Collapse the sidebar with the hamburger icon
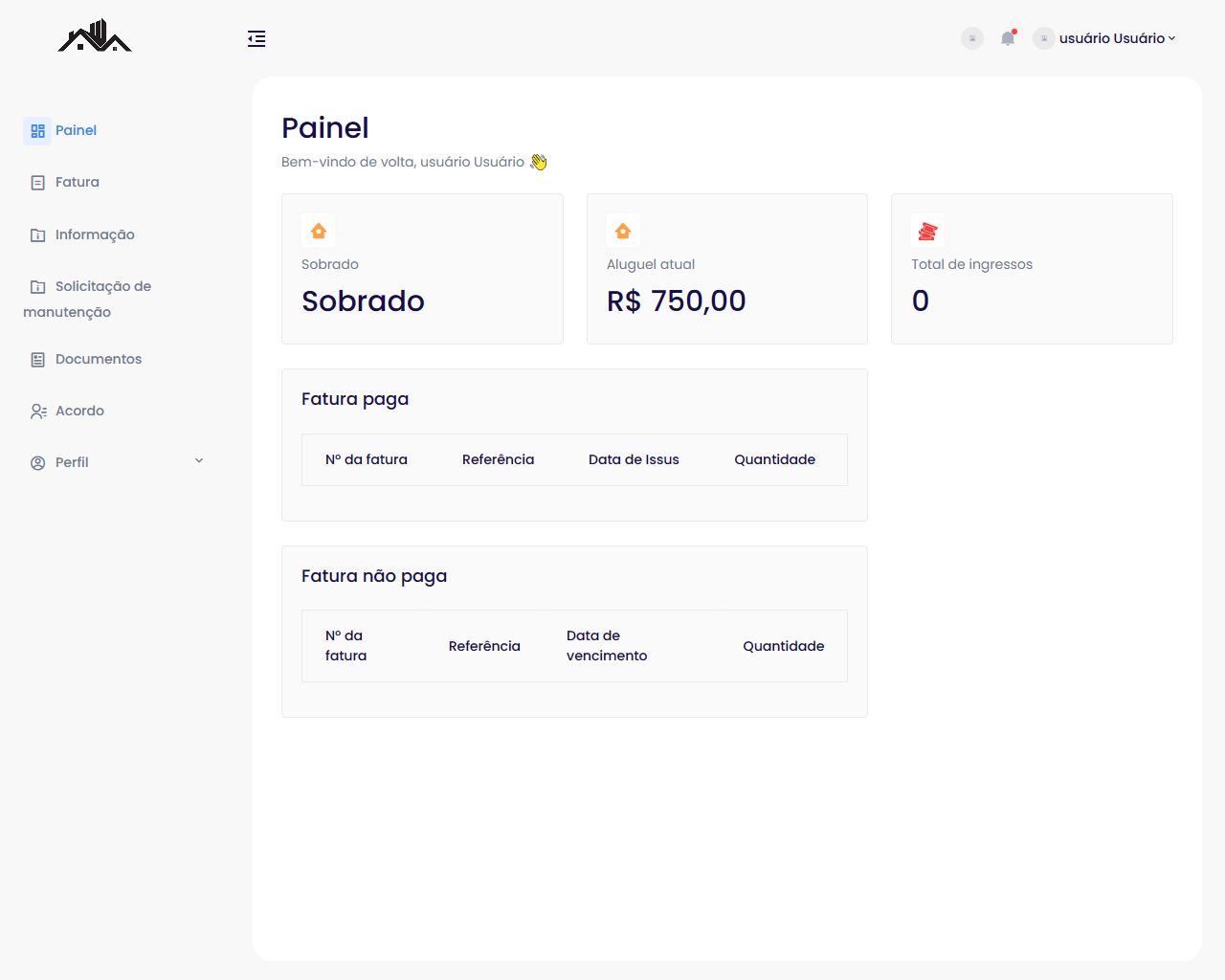Viewport: 1225px width, 980px height. click(256, 39)
